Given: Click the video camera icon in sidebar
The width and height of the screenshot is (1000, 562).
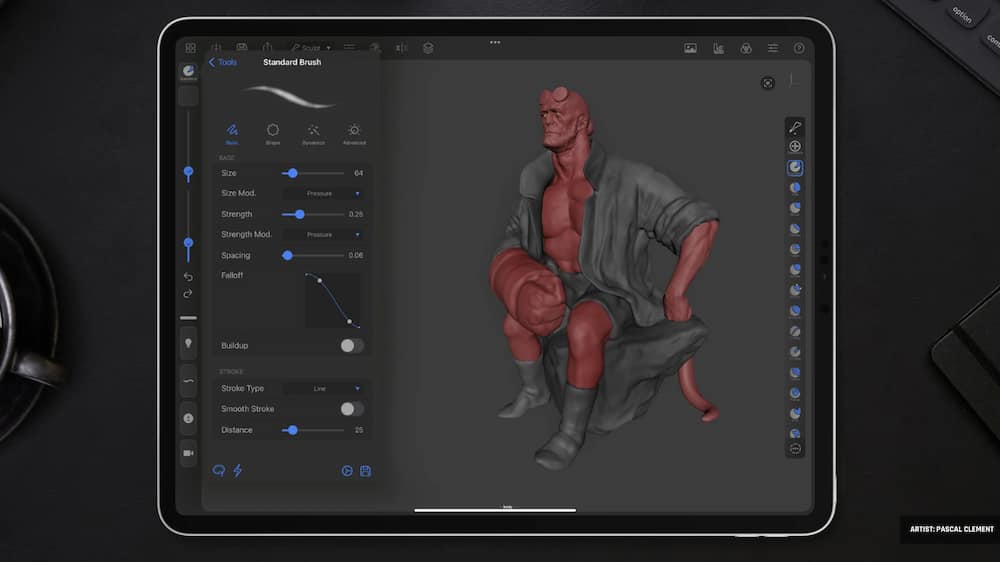Looking at the screenshot, I should tap(188, 453).
